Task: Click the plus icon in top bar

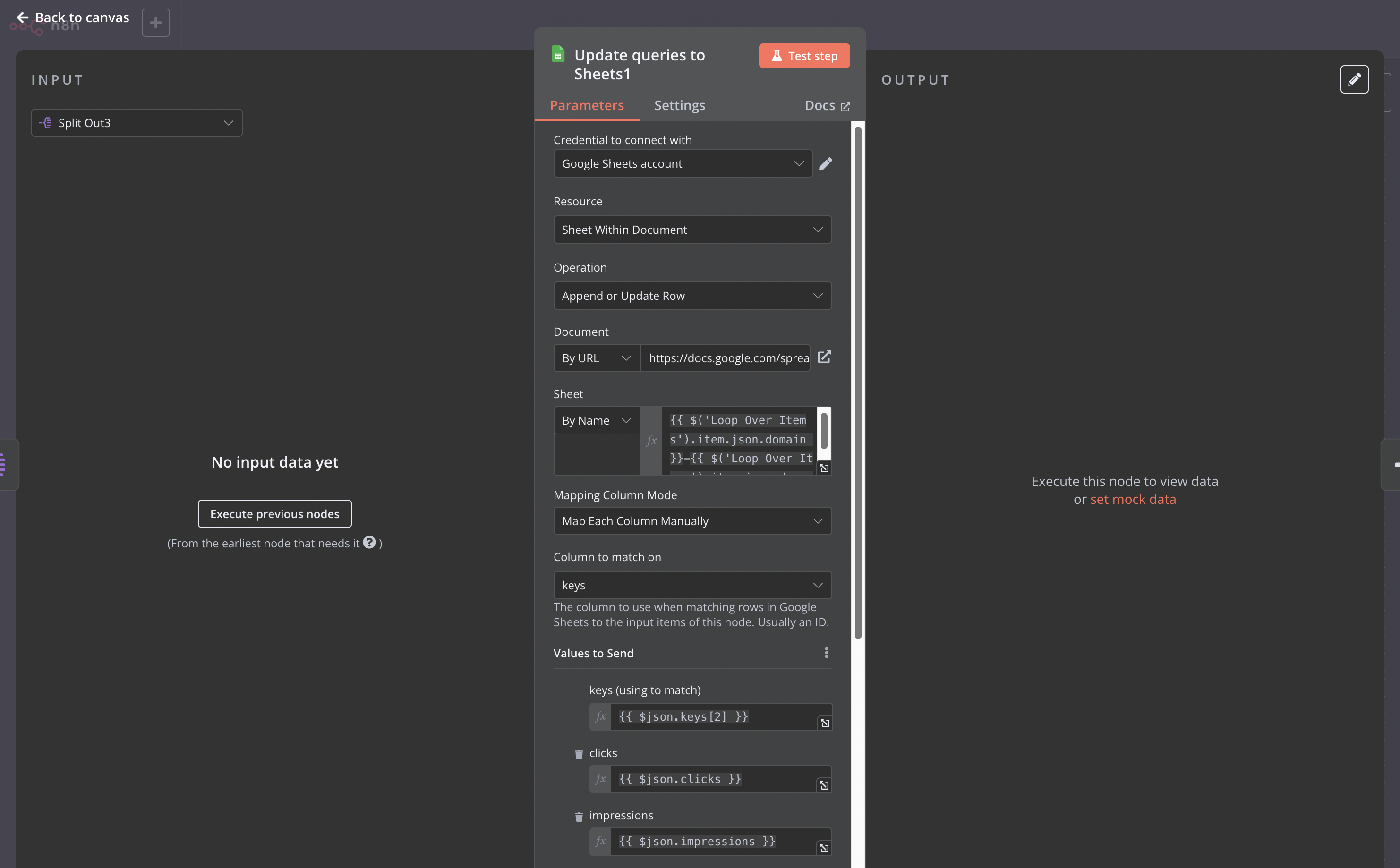Action: 155,23
